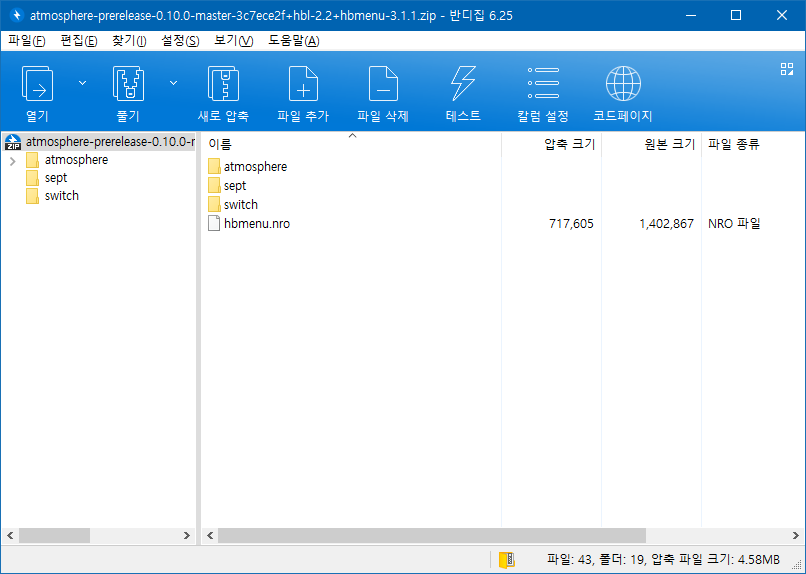Viewport: 806px width, 574px height.
Task: Click the compressed size value 717,605
Action: tap(571, 224)
